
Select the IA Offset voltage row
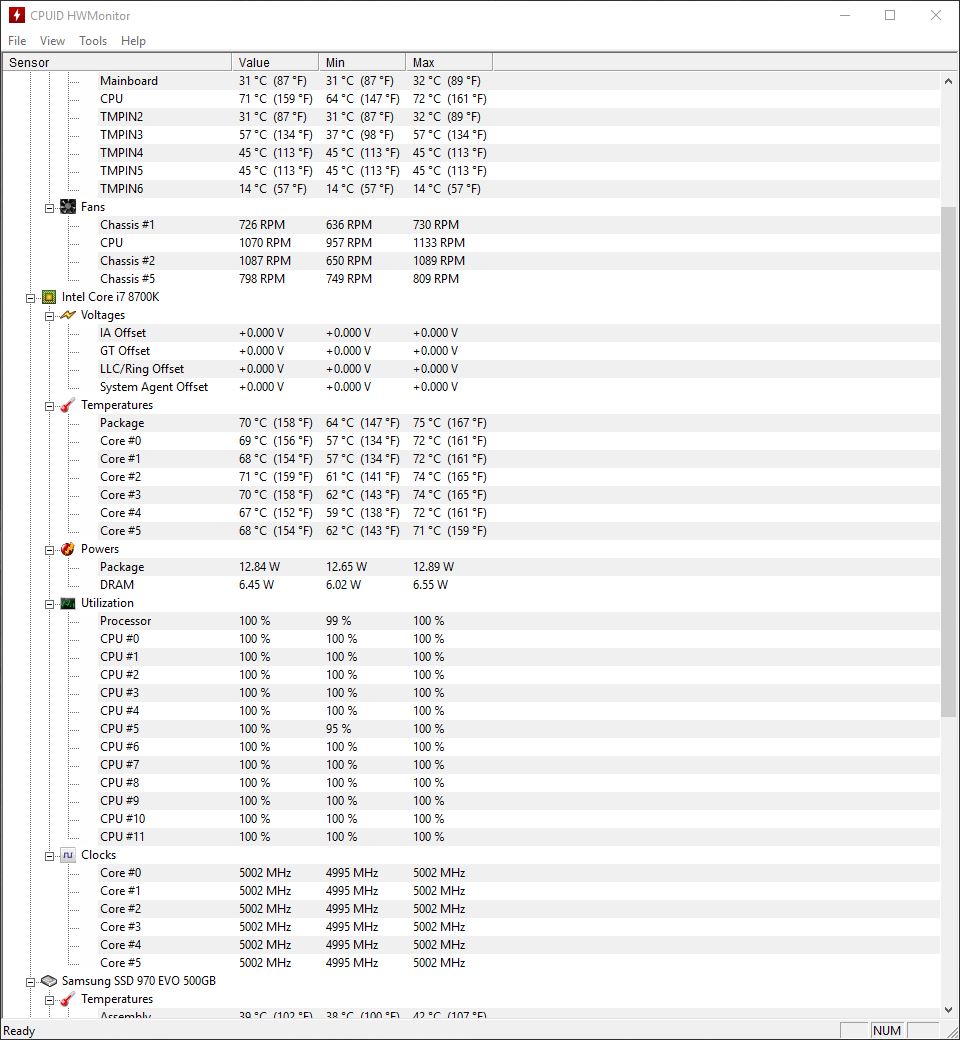519,333
